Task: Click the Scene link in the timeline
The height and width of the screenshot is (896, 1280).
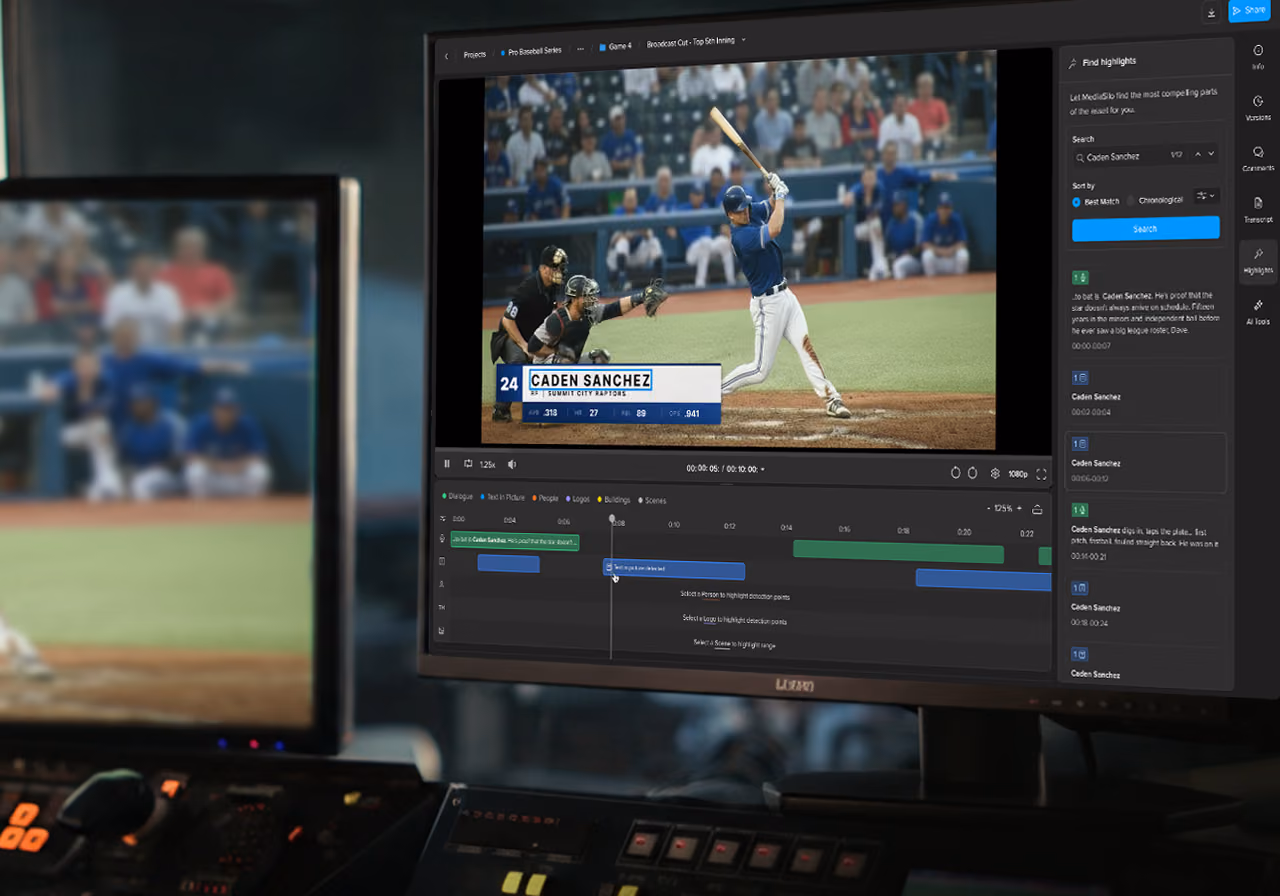Action: (x=724, y=644)
